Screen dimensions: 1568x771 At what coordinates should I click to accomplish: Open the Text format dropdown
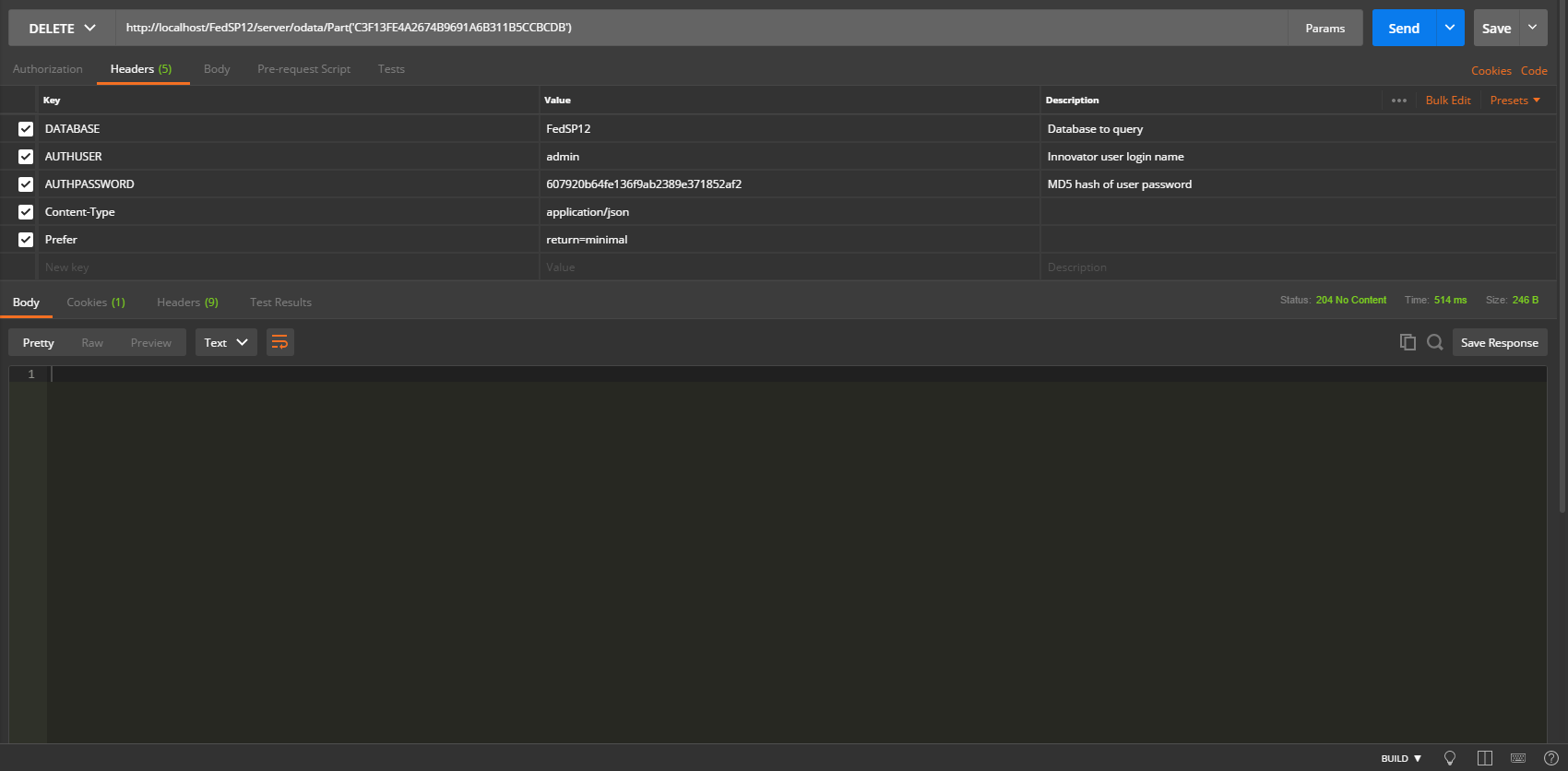pos(226,342)
